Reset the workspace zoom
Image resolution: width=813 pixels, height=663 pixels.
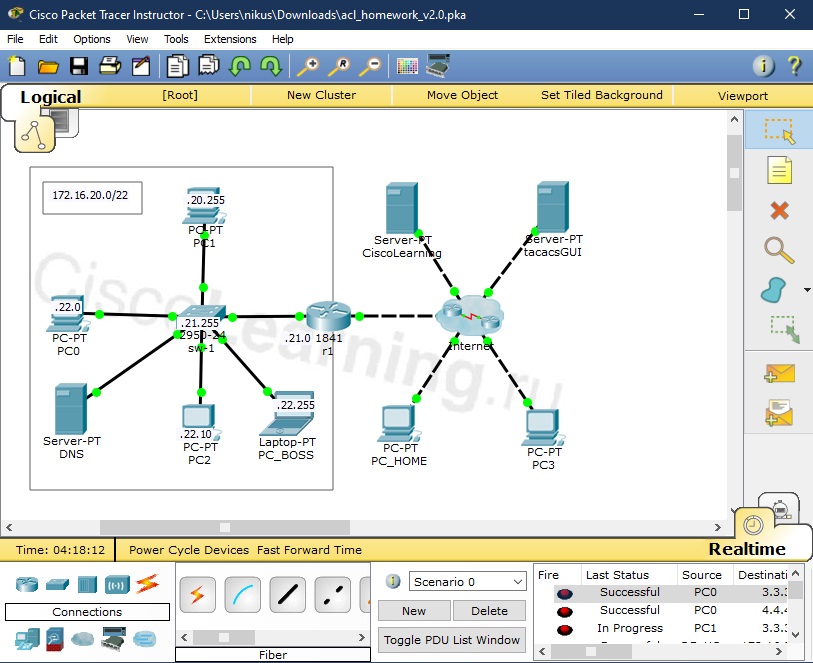coord(339,66)
